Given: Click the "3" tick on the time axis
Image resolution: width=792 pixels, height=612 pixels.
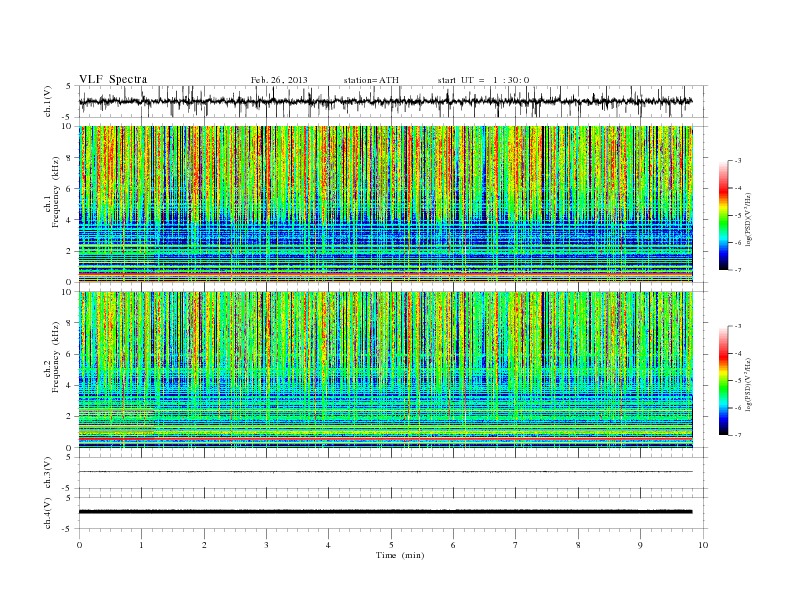Looking at the screenshot, I should point(266,545).
